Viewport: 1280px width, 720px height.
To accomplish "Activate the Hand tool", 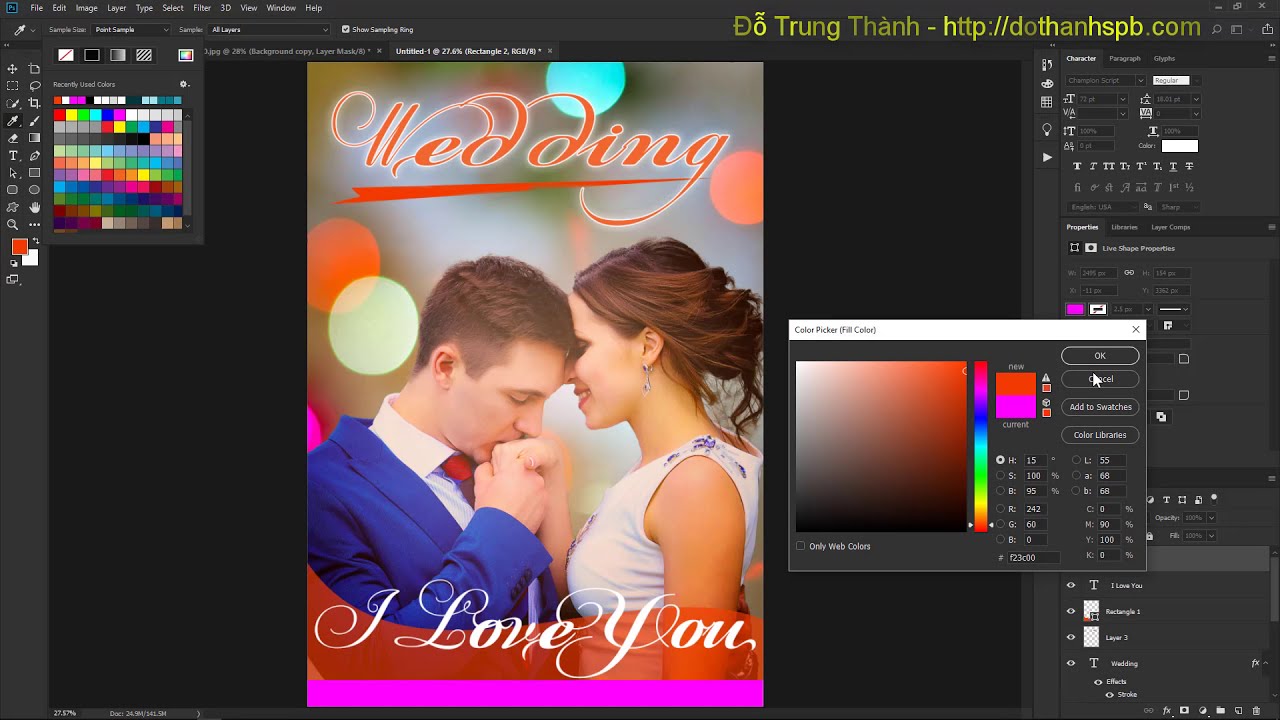I will pos(35,207).
